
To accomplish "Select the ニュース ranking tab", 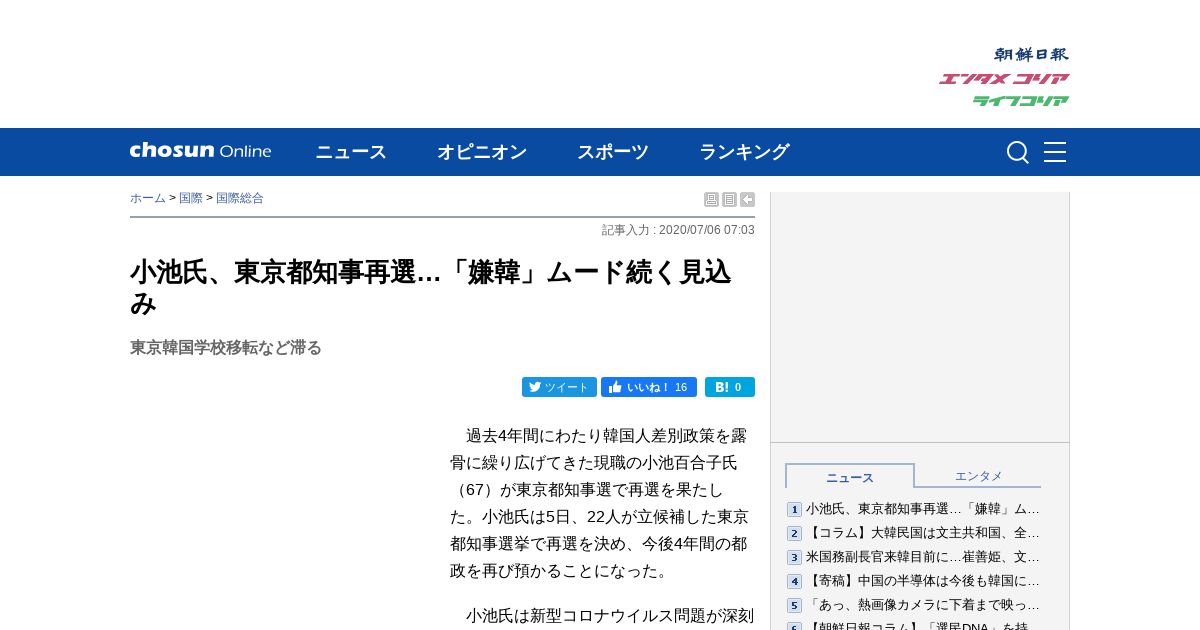I will pyautogui.click(x=850, y=477).
